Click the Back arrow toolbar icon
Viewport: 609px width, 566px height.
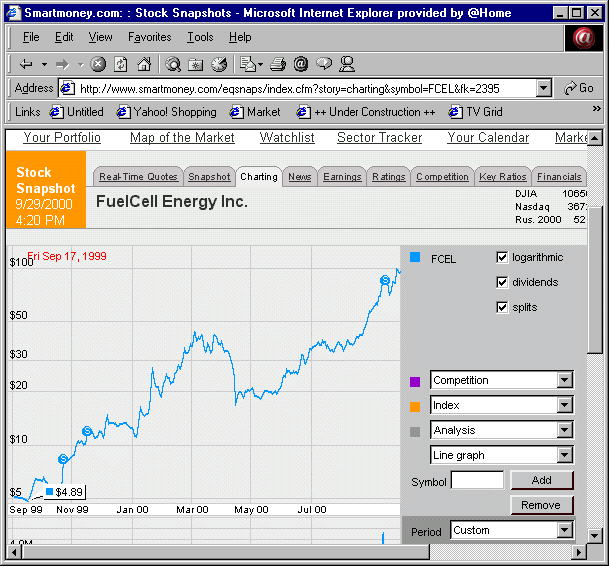point(26,64)
